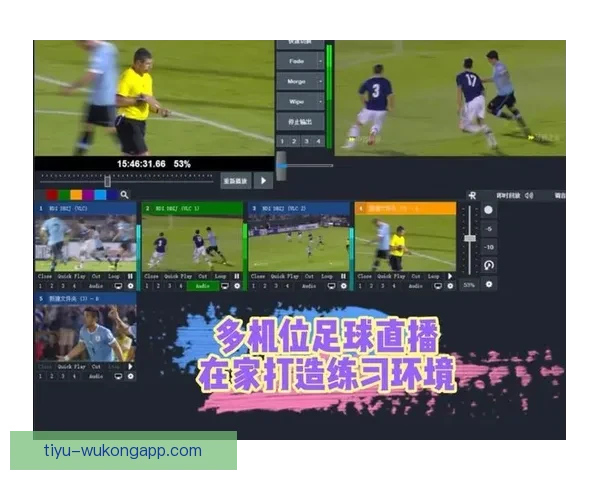Toggle Audio on input 1
This screenshot has width=600, height=480.
click(95, 286)
